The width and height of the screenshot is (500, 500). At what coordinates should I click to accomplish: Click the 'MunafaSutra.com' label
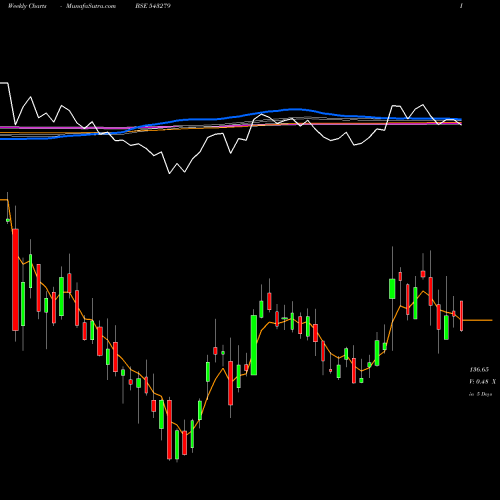point(91,6)
